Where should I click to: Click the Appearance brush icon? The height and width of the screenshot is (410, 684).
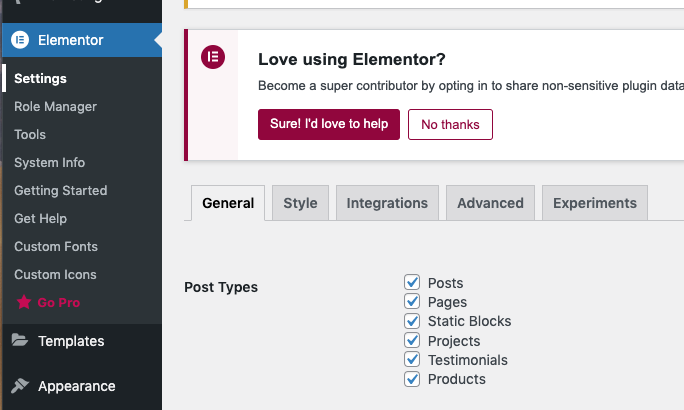click(20, 386)
